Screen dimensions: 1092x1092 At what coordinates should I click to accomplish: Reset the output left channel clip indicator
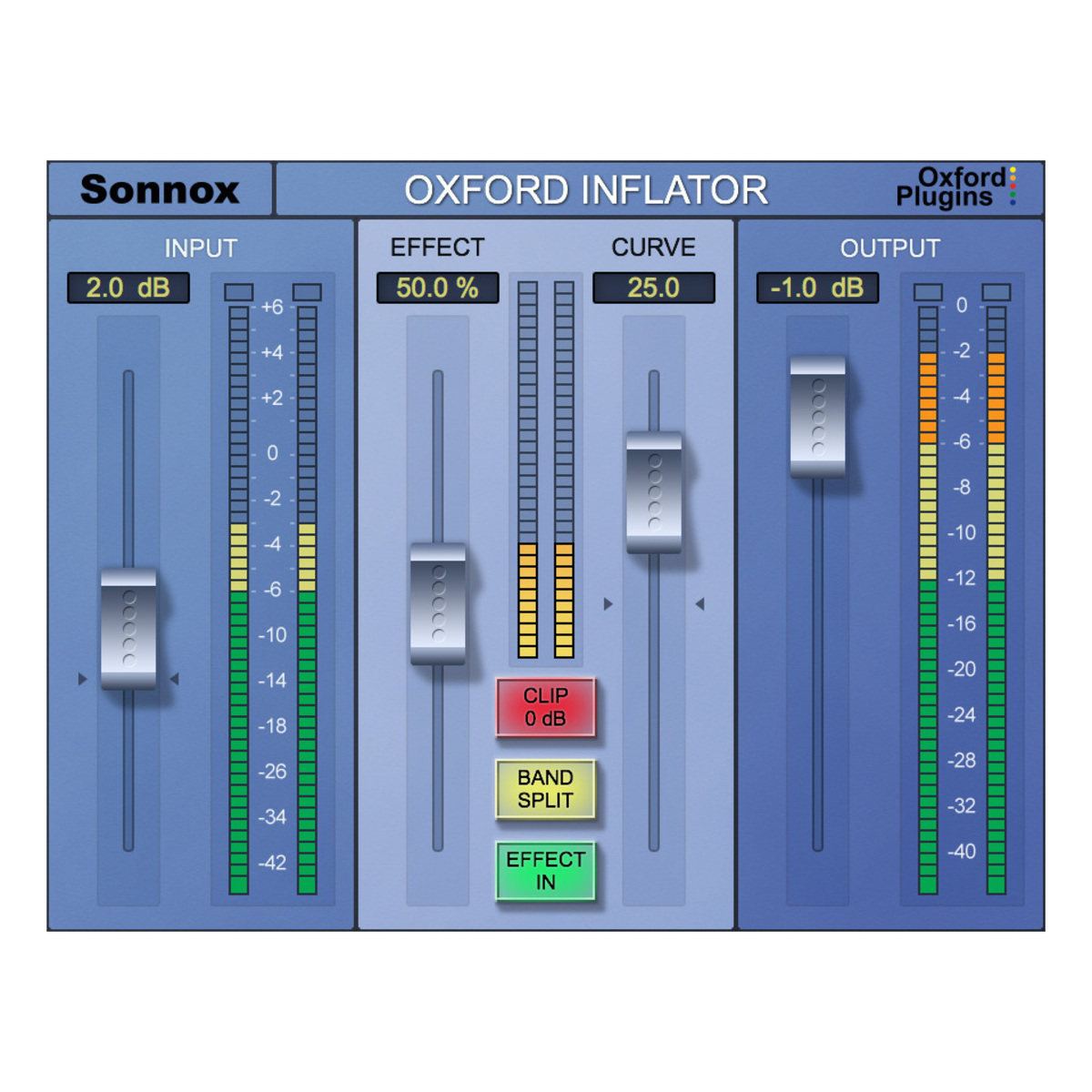928,292
